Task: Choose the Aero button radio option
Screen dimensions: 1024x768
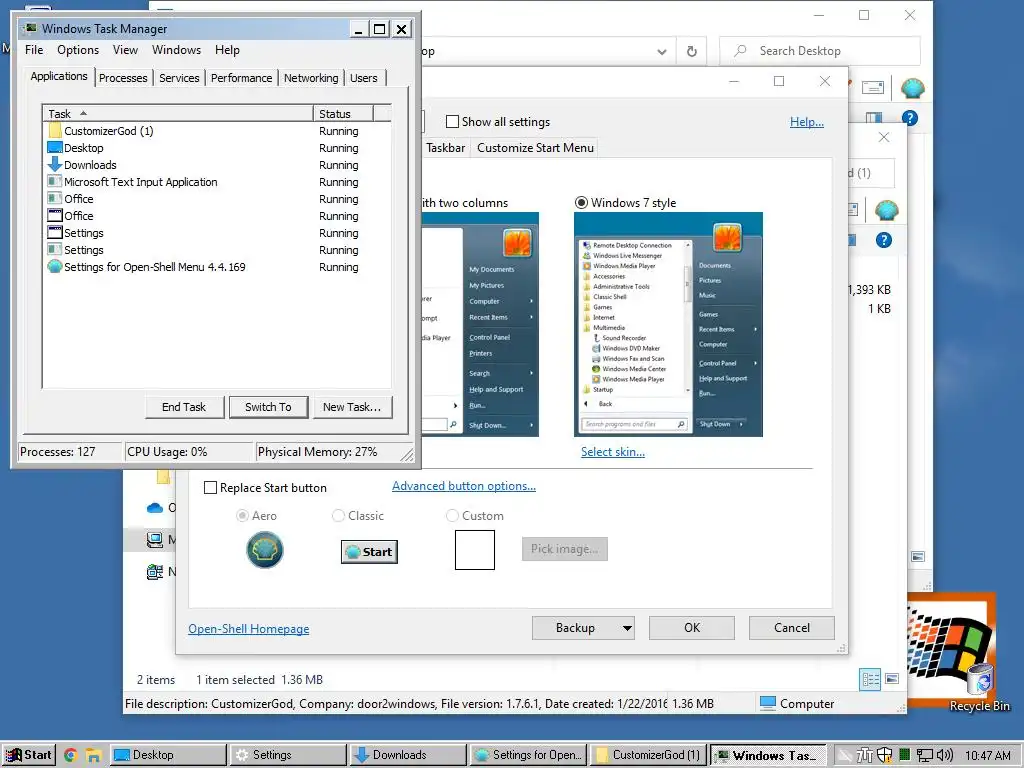Action: 242,516
